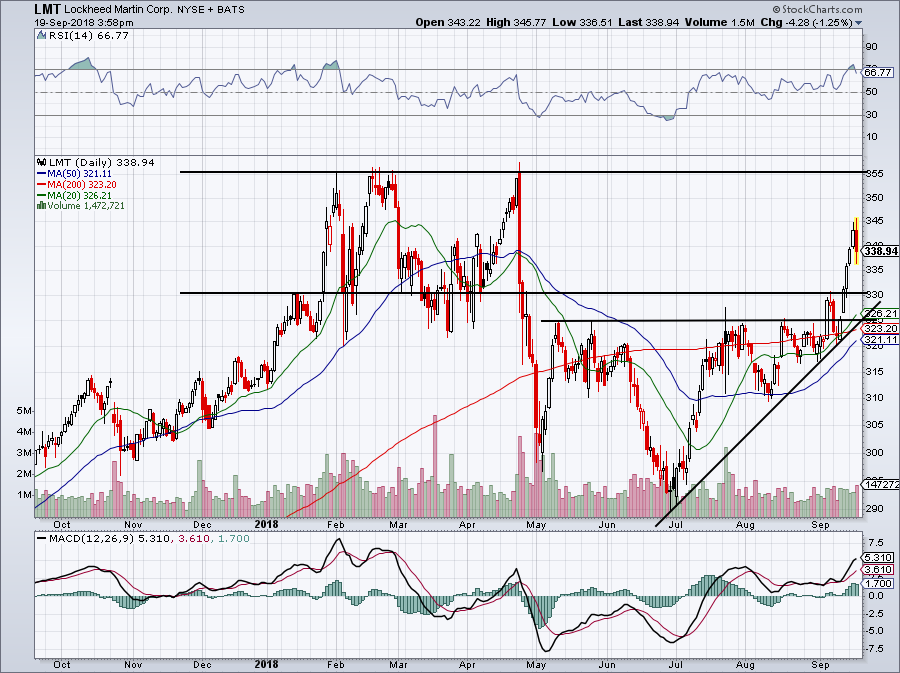Click the 355 price axis label
Screen dimensions: 900x673
coord(874,174)
